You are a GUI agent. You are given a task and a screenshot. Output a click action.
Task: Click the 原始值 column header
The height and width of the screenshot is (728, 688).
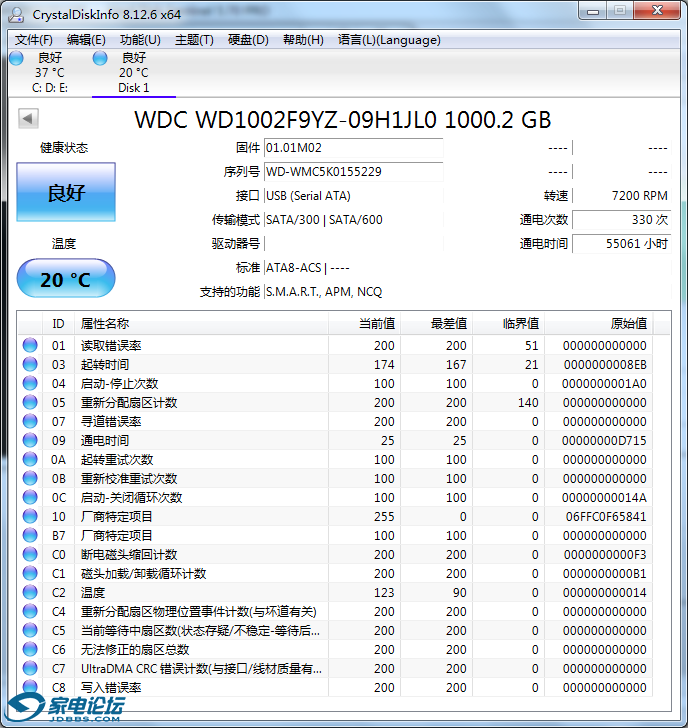[x=599, y=324]
